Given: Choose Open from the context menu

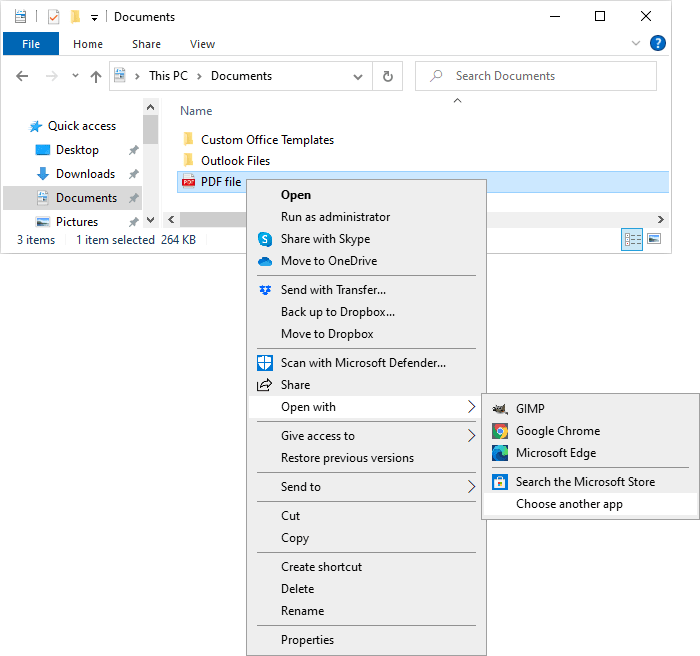Looking at the screenshot, I should (366, 195).
